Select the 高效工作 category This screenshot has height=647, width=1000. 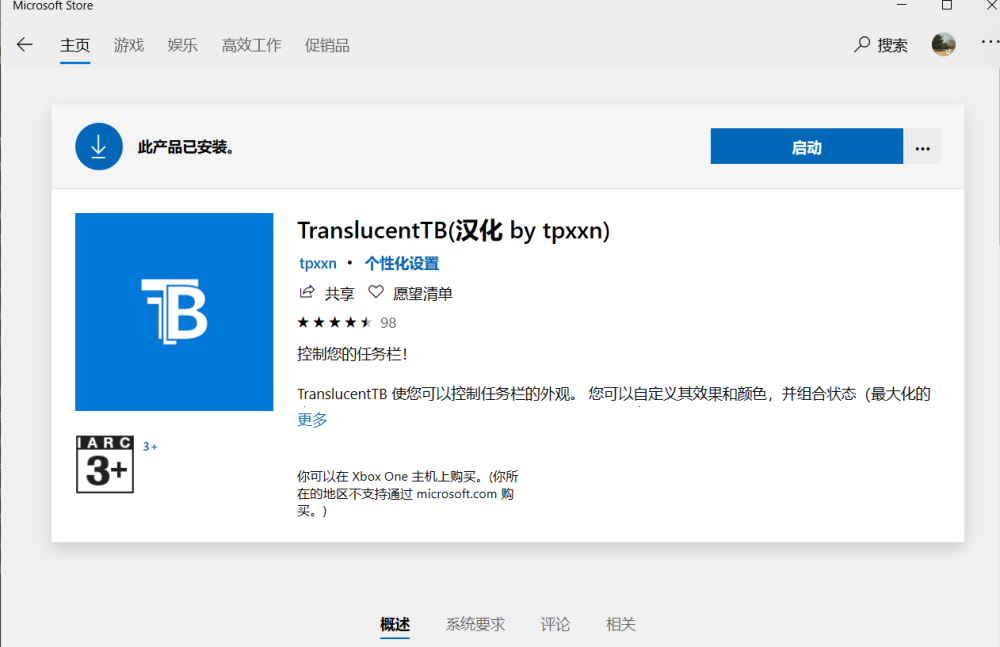(251, 45)
